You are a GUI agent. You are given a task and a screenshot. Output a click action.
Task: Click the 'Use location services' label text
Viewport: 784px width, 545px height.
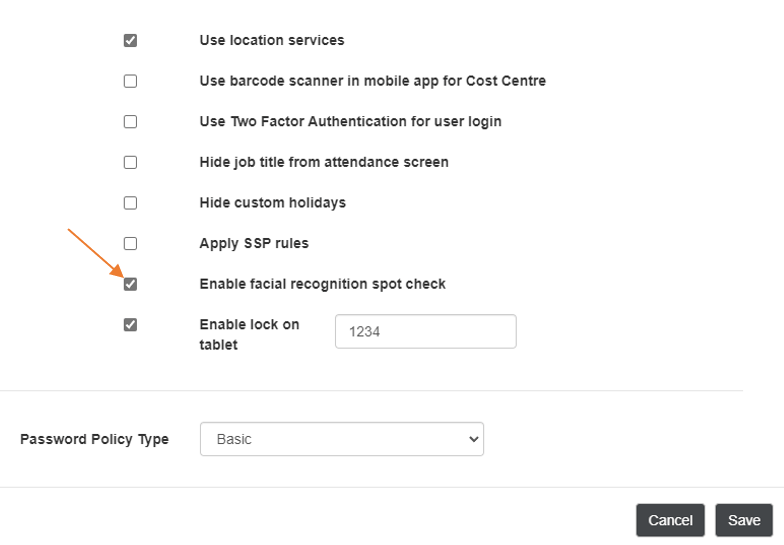pos(272,41)
